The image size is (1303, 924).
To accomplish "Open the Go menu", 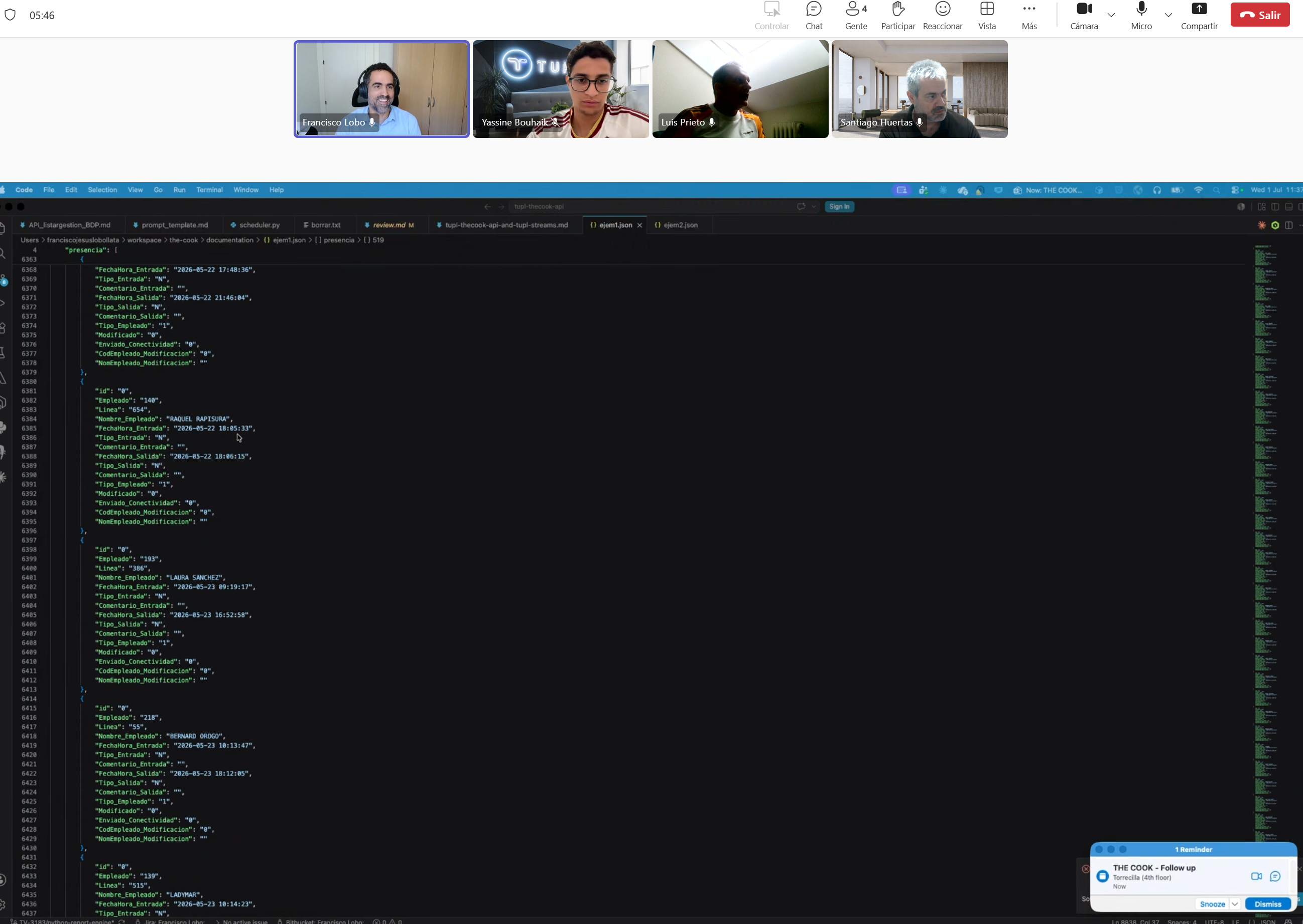I will (158, 190).
